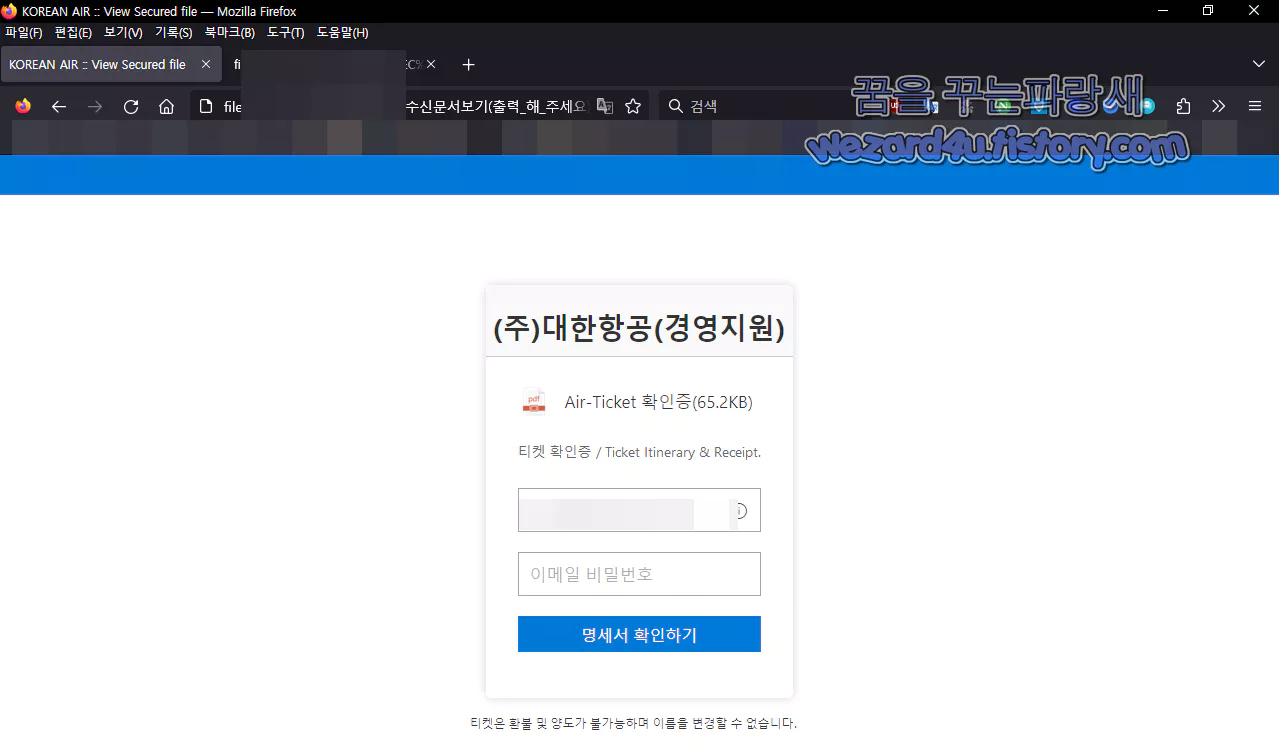The height and width of the screenshot is (754, 1279).
Task: Open the Firefox hamburger menu
Action: tap(1254, 106)
